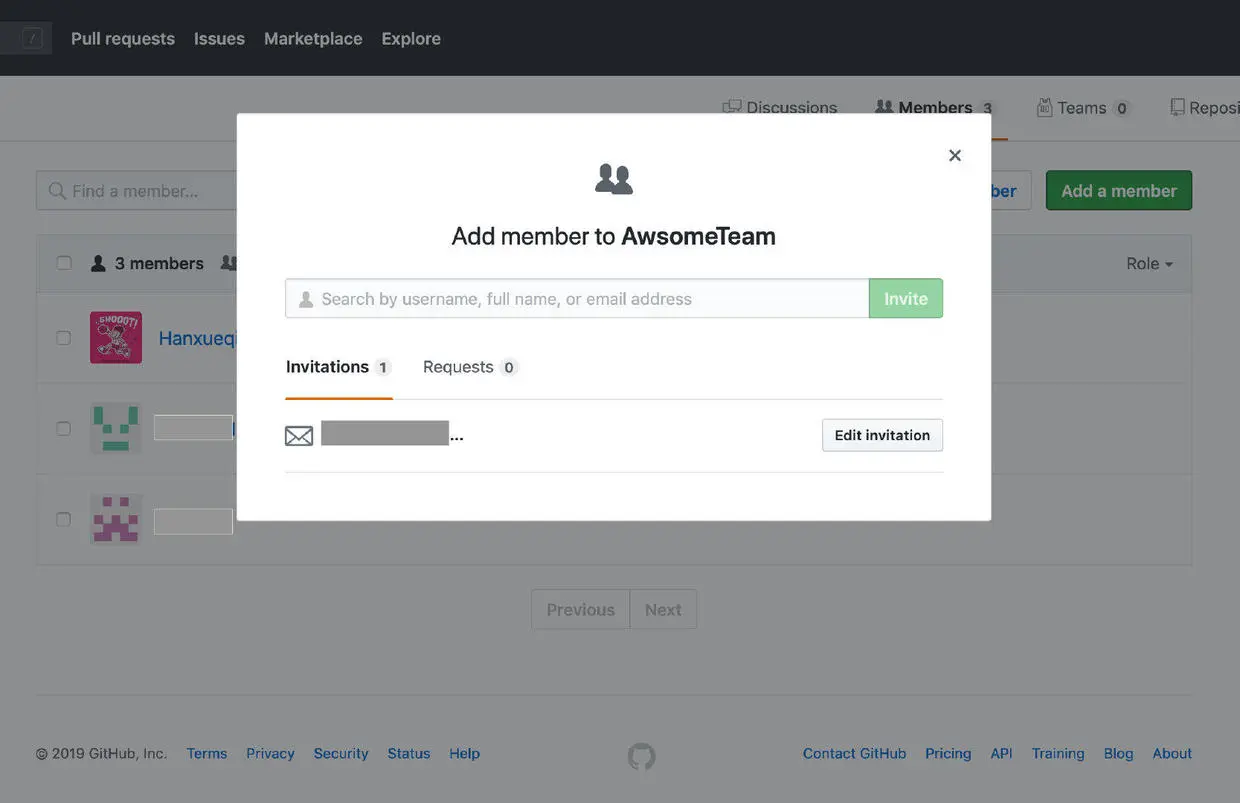This screenshot has height=803, width=1240.
Task: Focus the username or email search field
Action: (x=577, y=298)
